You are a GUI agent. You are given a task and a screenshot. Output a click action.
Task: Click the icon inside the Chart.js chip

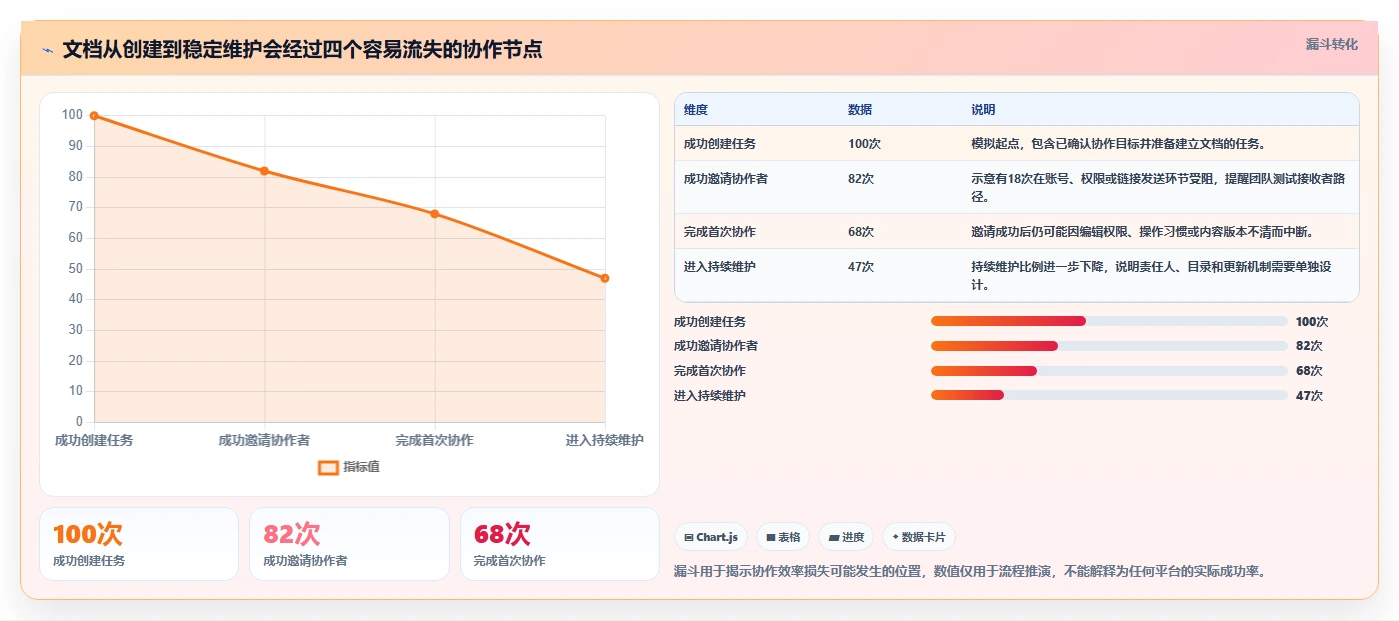689,537
